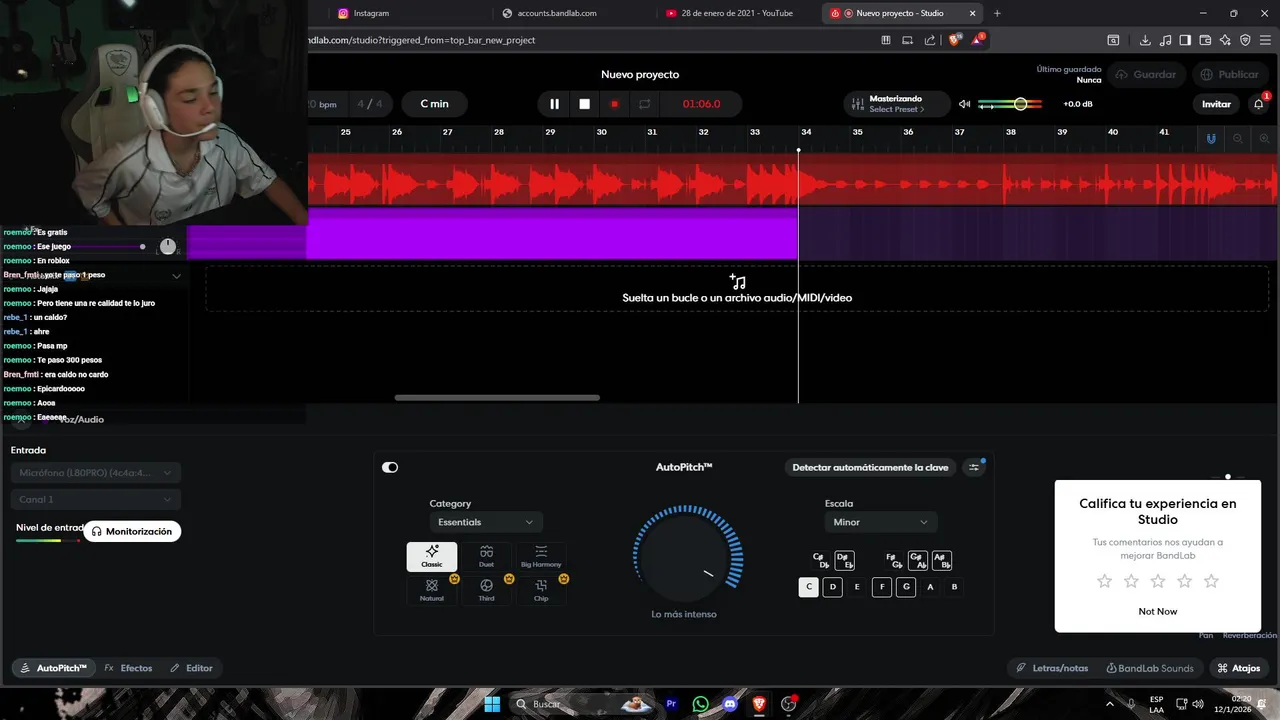Open Discord from the taskbar

point(729,704)
